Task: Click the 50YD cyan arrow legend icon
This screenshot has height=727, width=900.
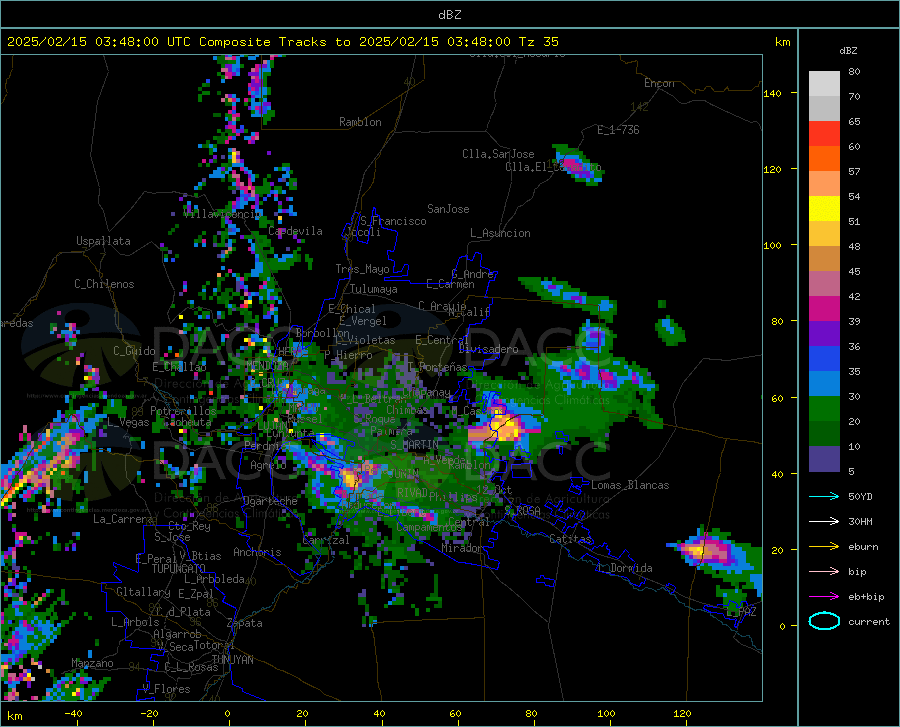Action: tap(824, 496)
